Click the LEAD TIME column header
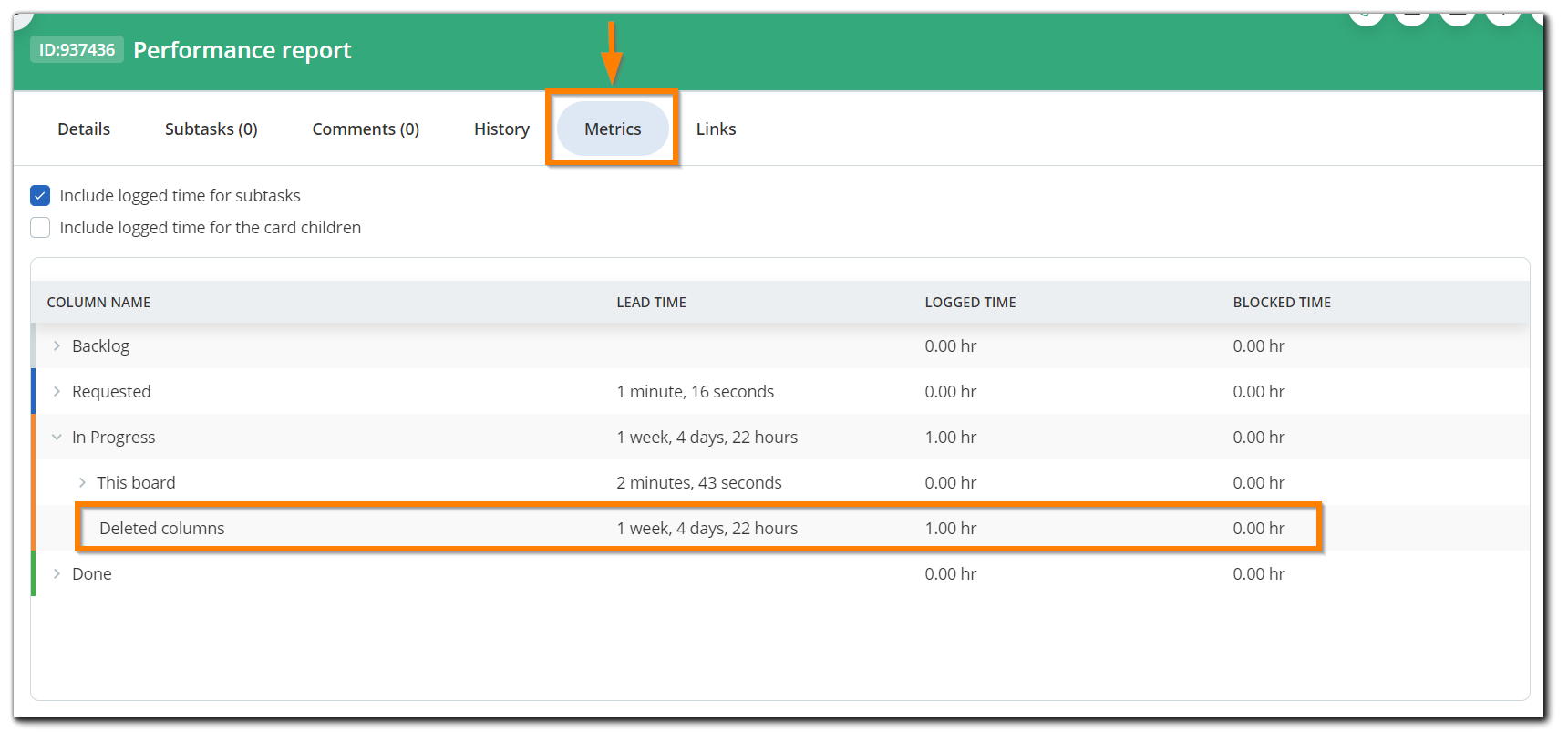 651,303
